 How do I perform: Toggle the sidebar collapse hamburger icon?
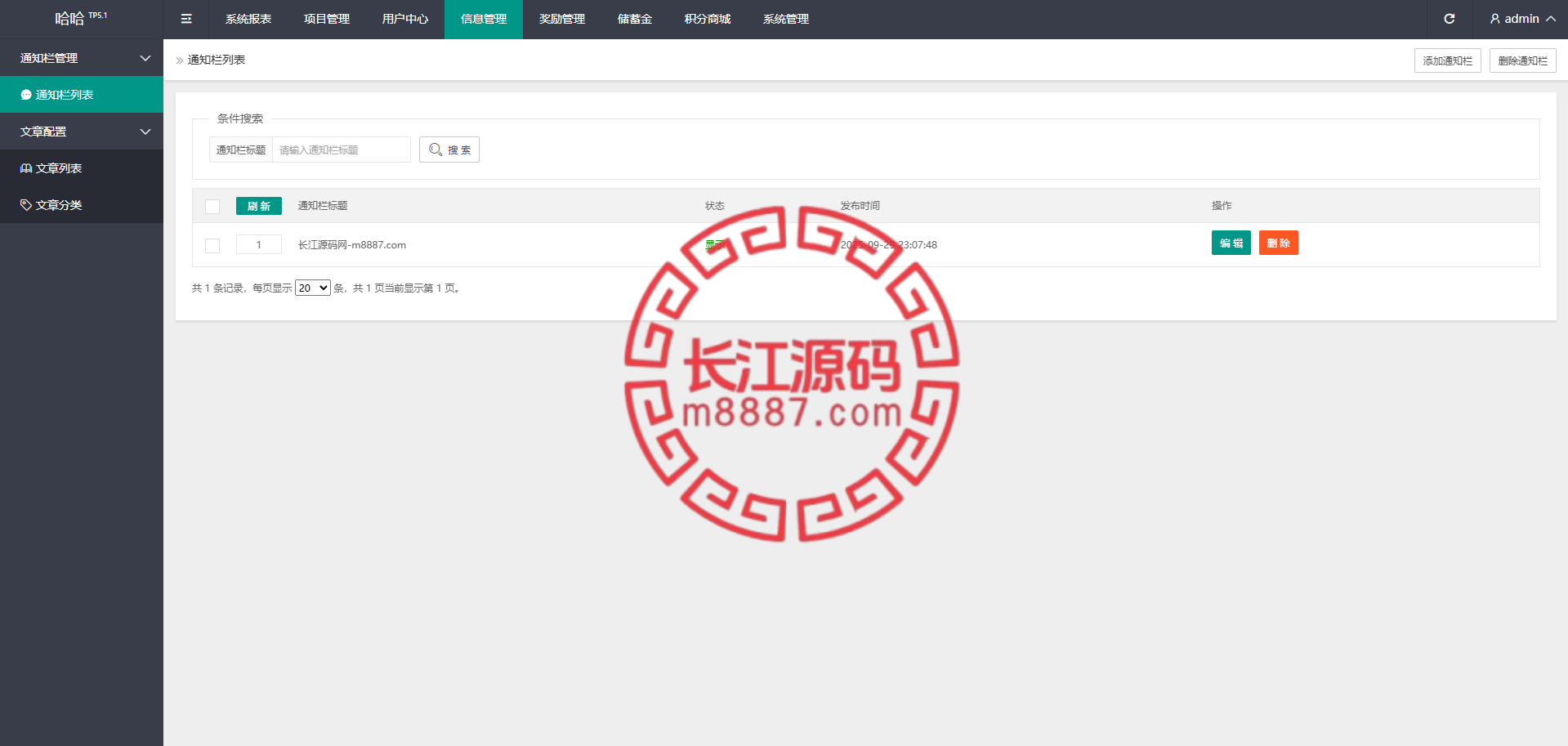click(x=186, y=19)
